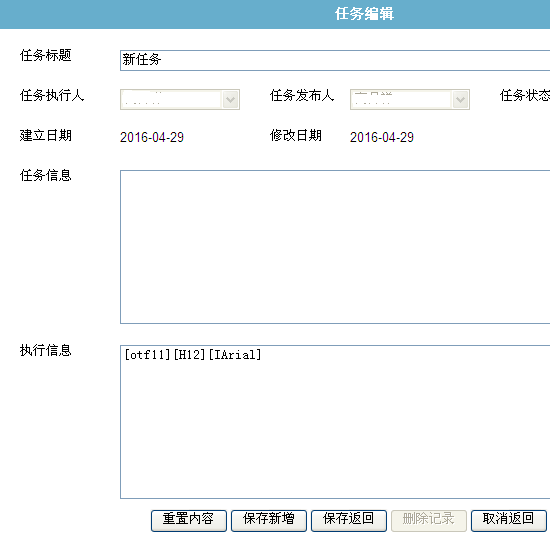Click the 任务发布人 label
This screenshot has height=545, width=550.
pos(302,95)
